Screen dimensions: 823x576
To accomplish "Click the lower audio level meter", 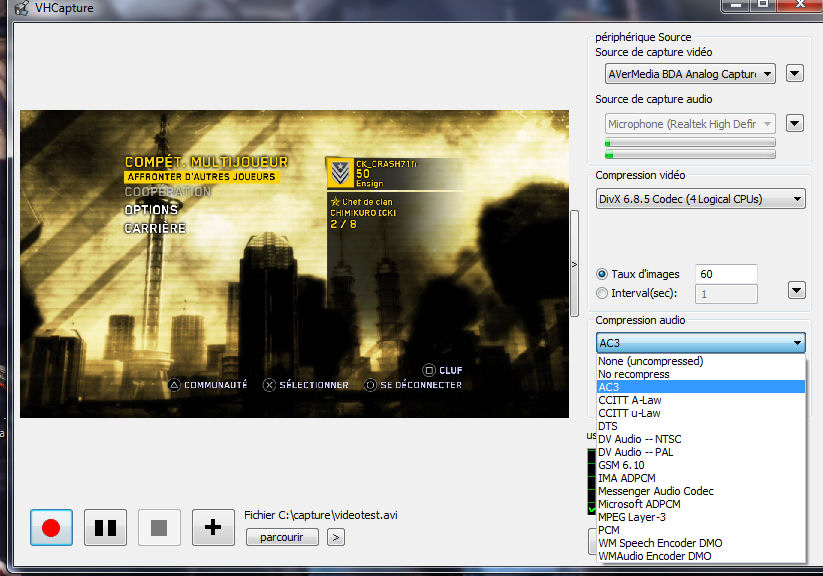I will [690, 154].
